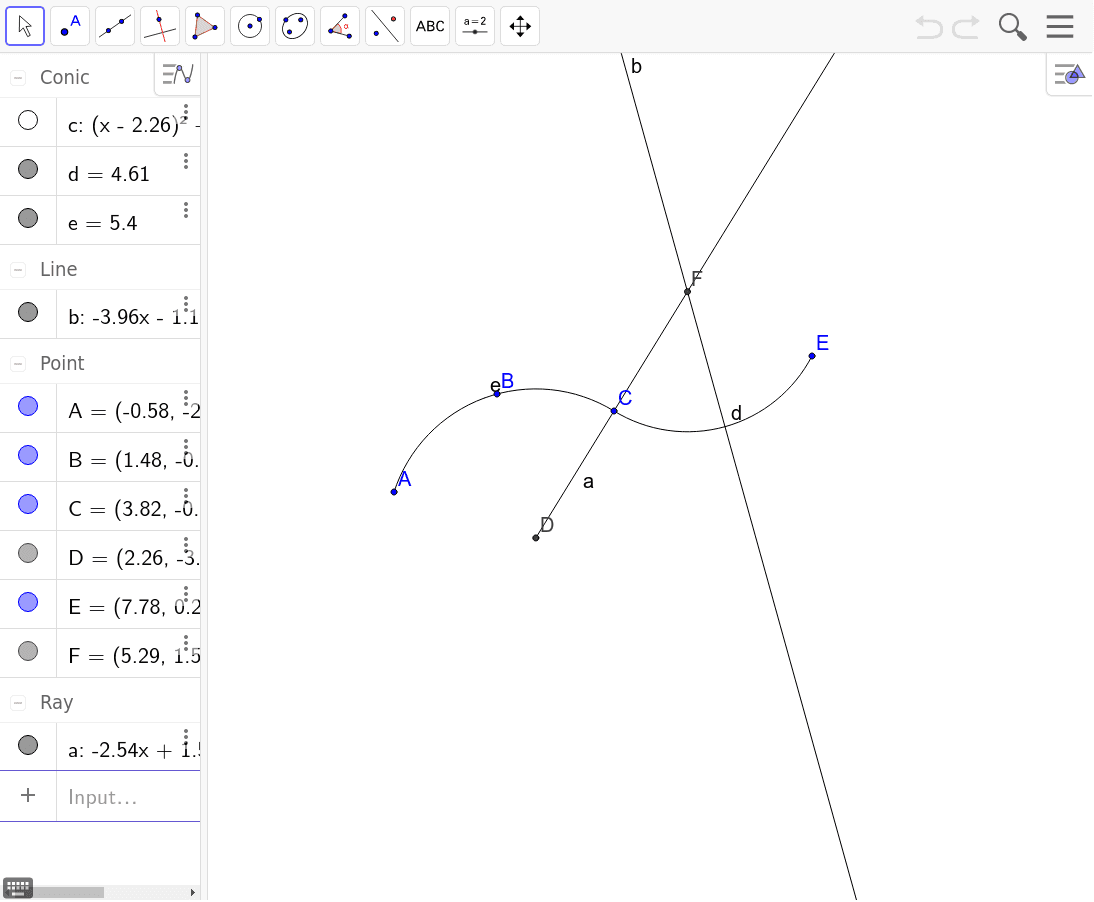Viewport: 1094px width, 902px height.
Task: Open the graphics view style bar
Action: click(1070, 74)
